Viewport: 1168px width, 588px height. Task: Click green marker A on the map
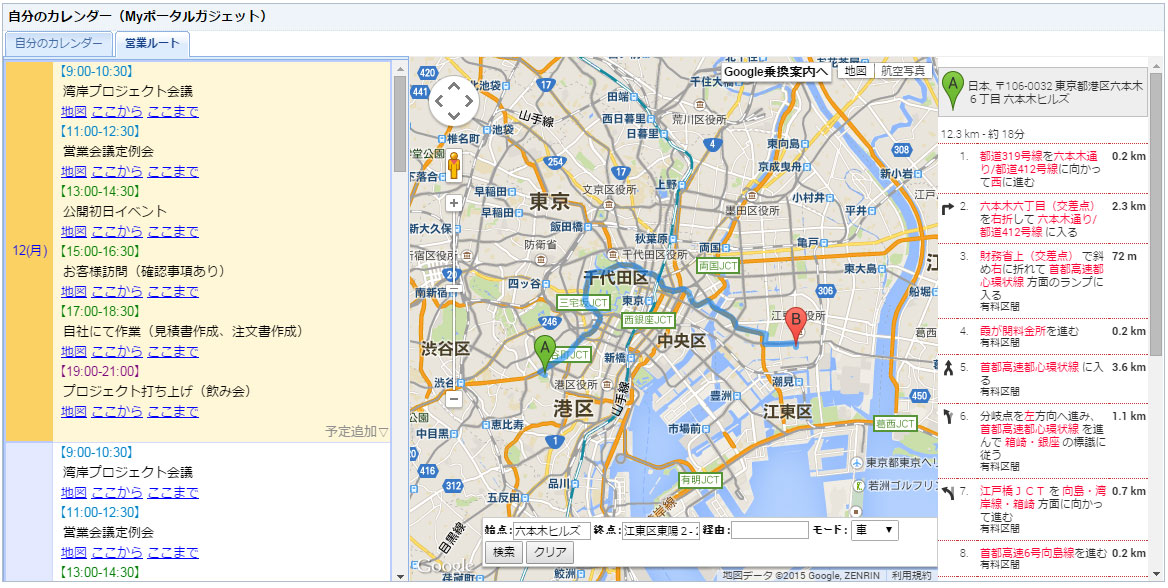[x=545, y=354]
